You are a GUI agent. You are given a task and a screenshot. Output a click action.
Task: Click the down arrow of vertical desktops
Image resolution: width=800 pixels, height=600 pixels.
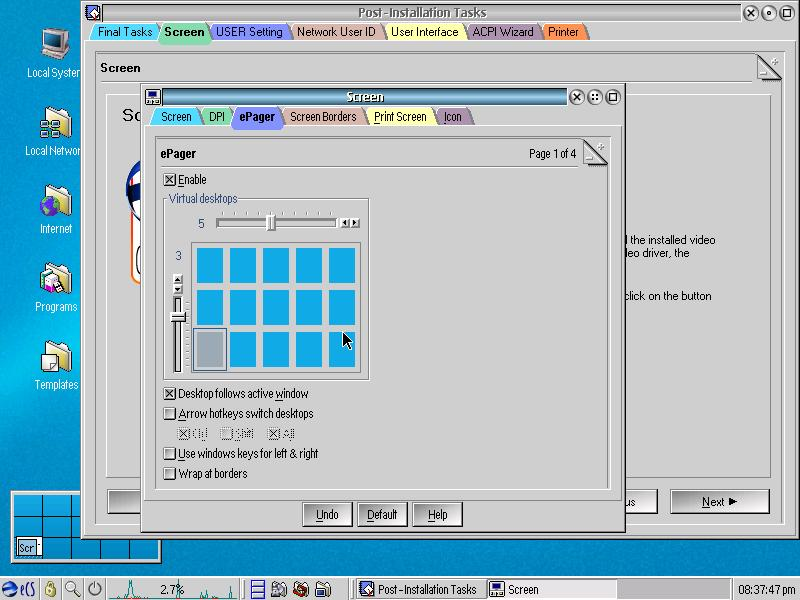tap(178, 289)
